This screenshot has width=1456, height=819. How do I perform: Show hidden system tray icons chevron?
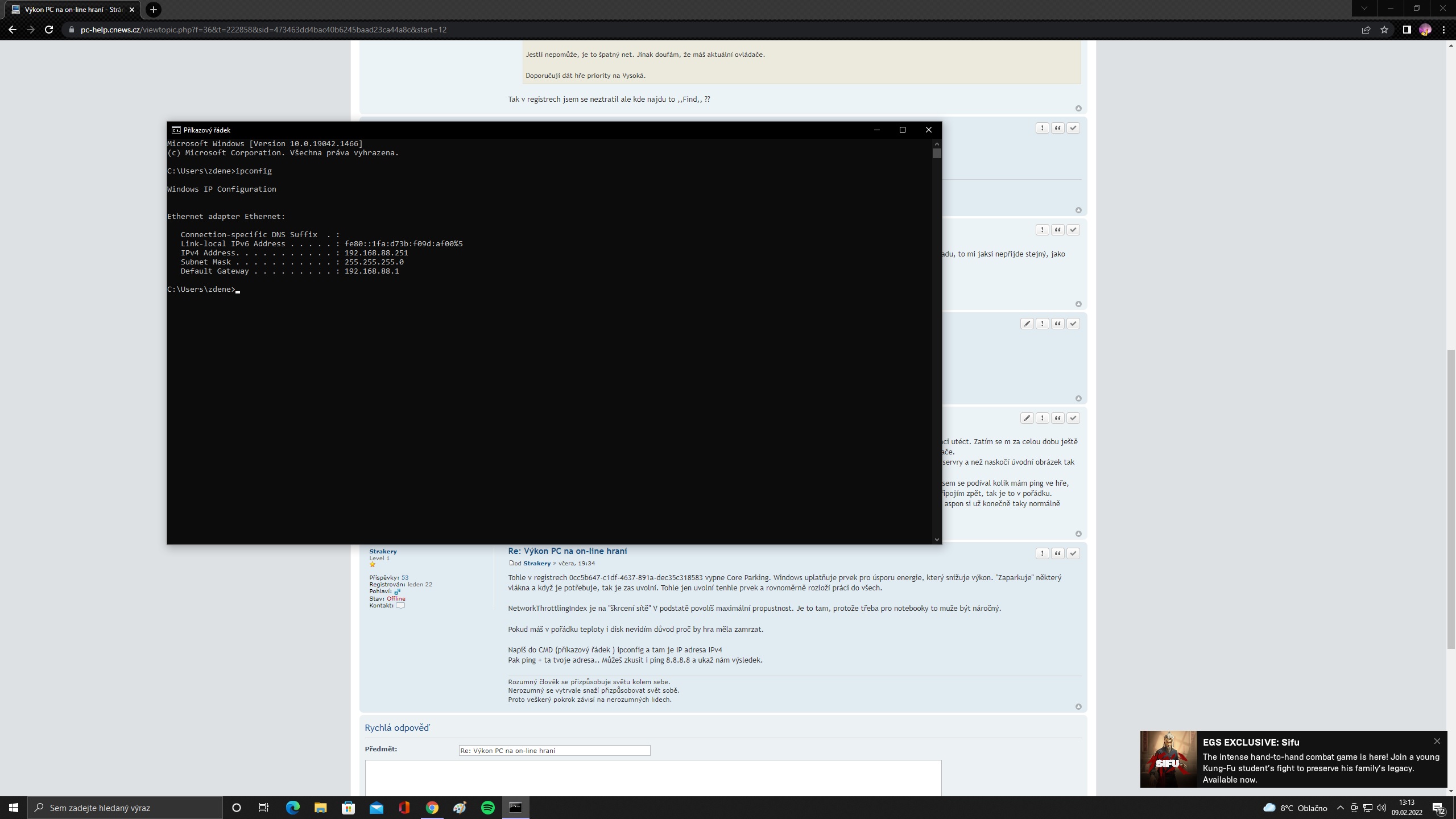tap(1340, 808)
